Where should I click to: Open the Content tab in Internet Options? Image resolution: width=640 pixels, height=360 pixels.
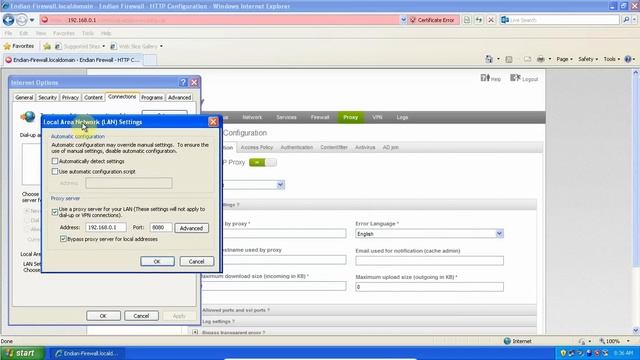[93, 98]
